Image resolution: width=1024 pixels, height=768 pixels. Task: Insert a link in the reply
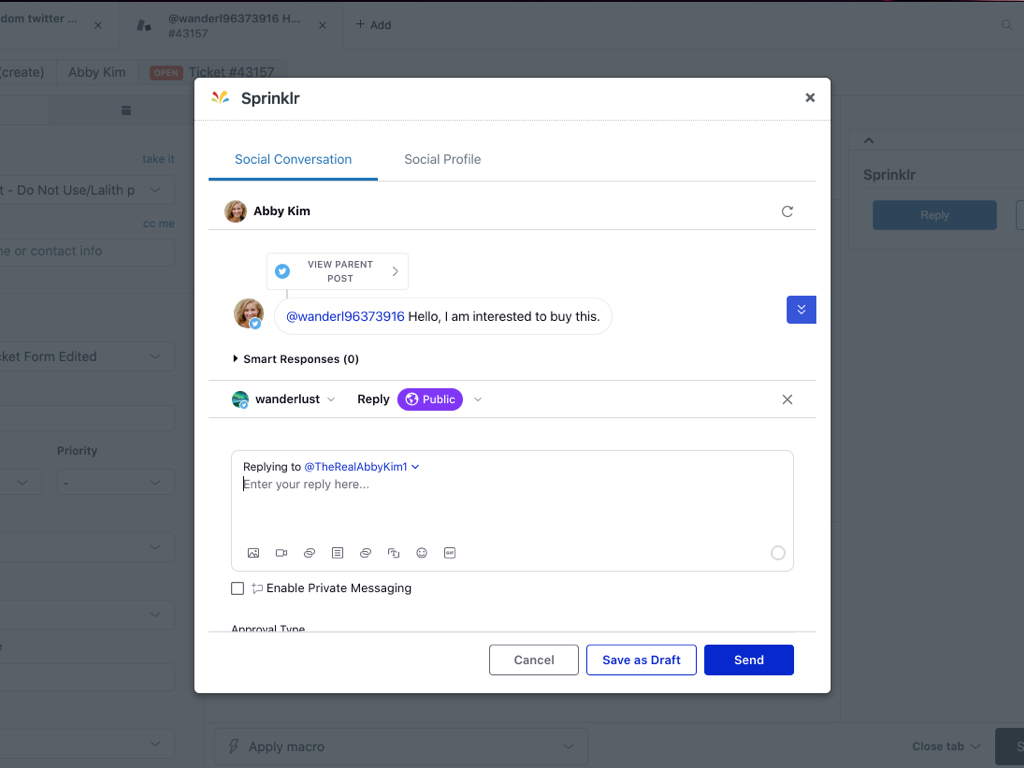tap(309, 552)
